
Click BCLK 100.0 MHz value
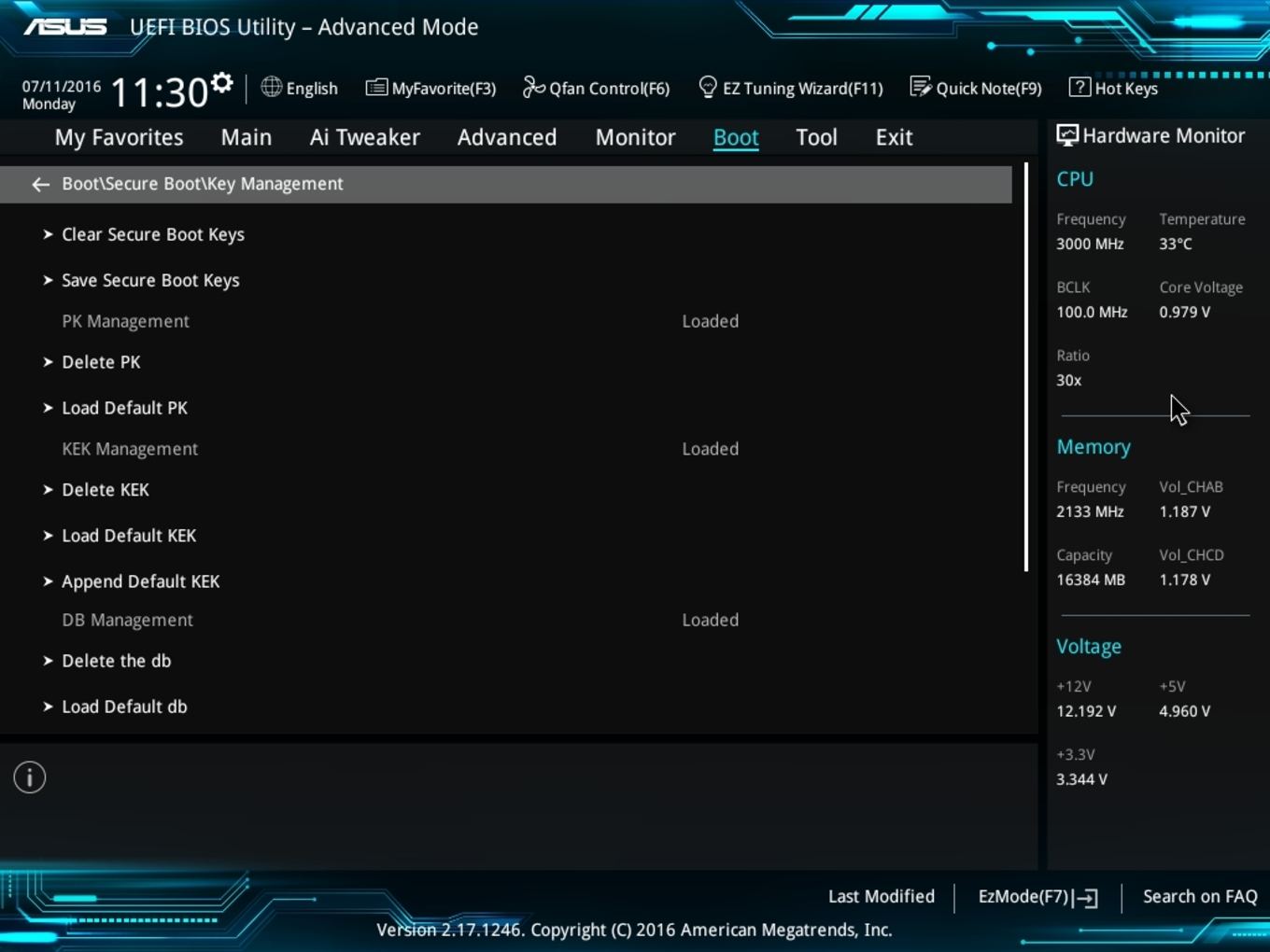(1092, 312)
